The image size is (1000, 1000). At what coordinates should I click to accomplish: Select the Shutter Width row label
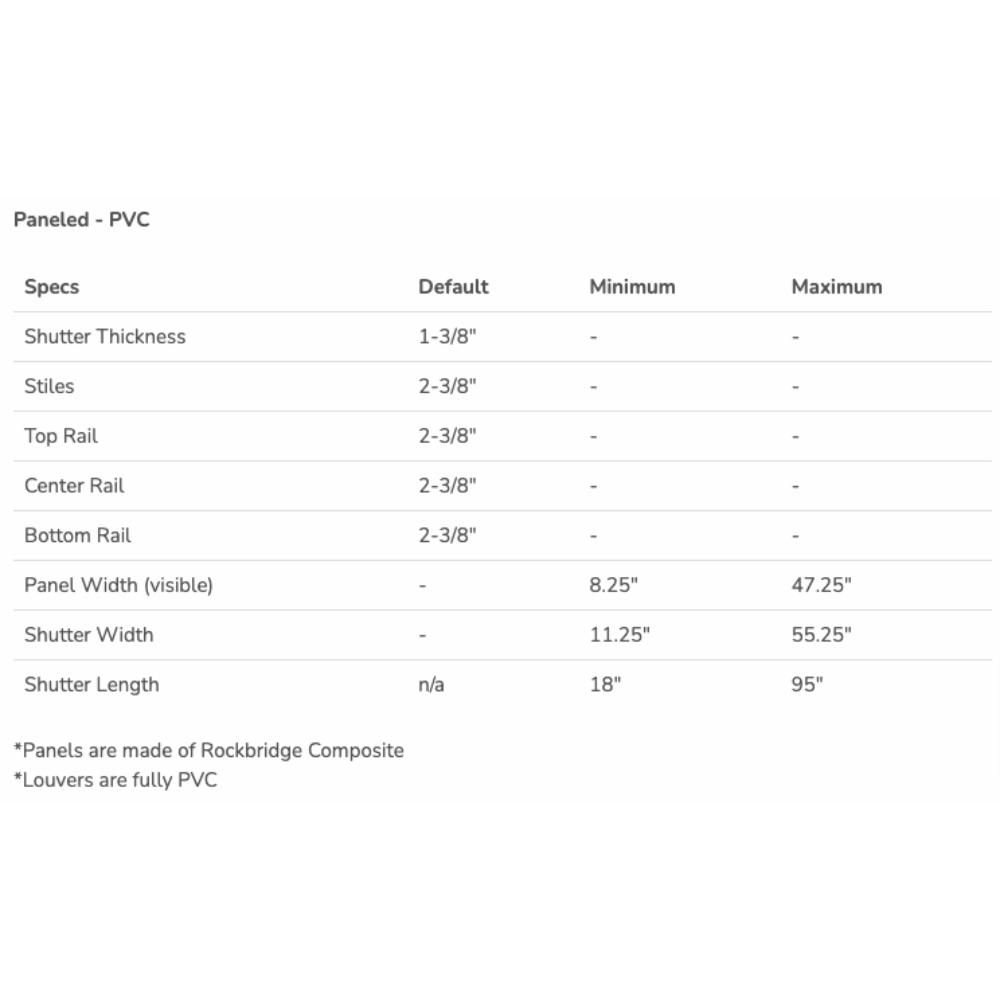click(89, 635)
